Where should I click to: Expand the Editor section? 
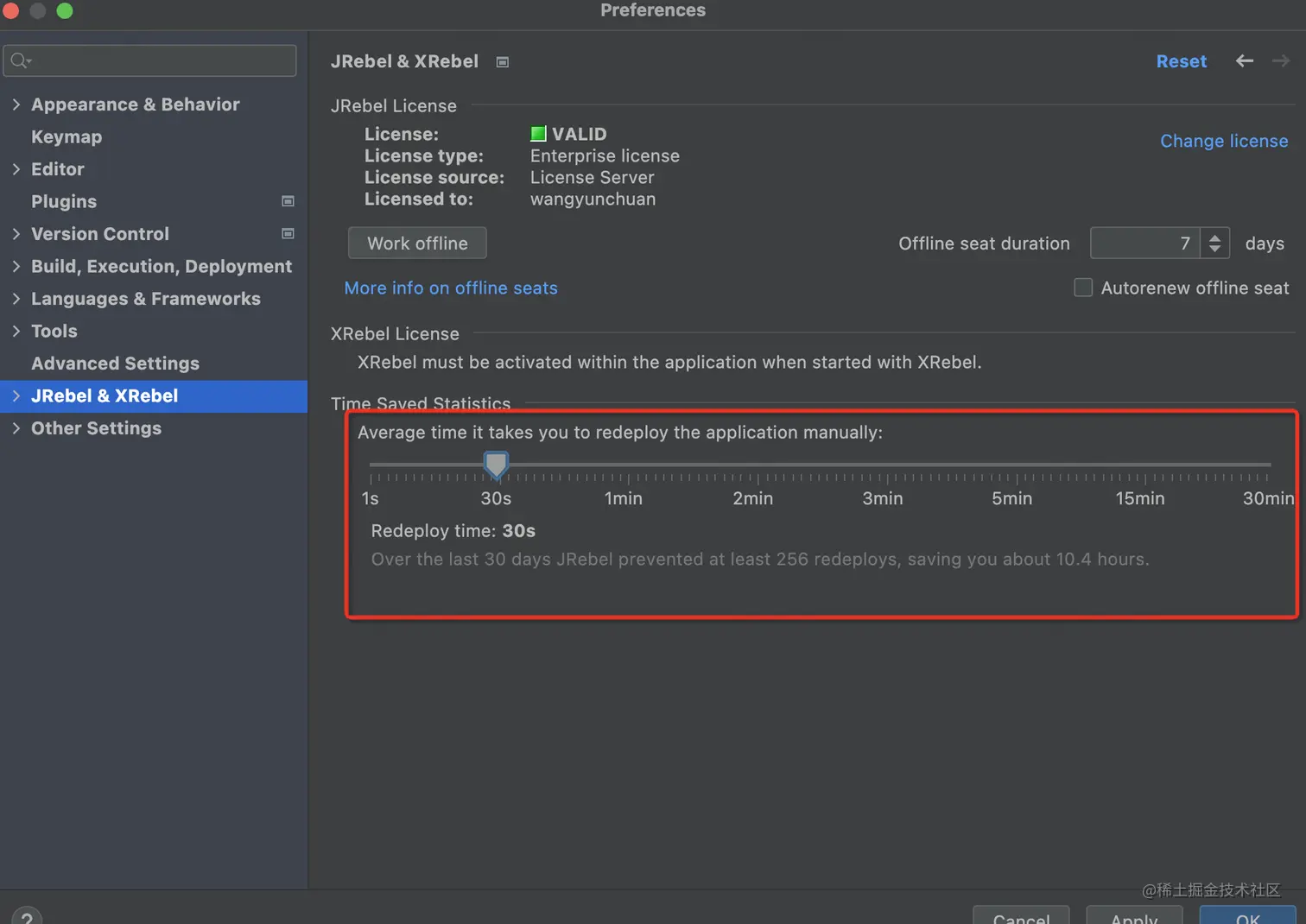16,168
